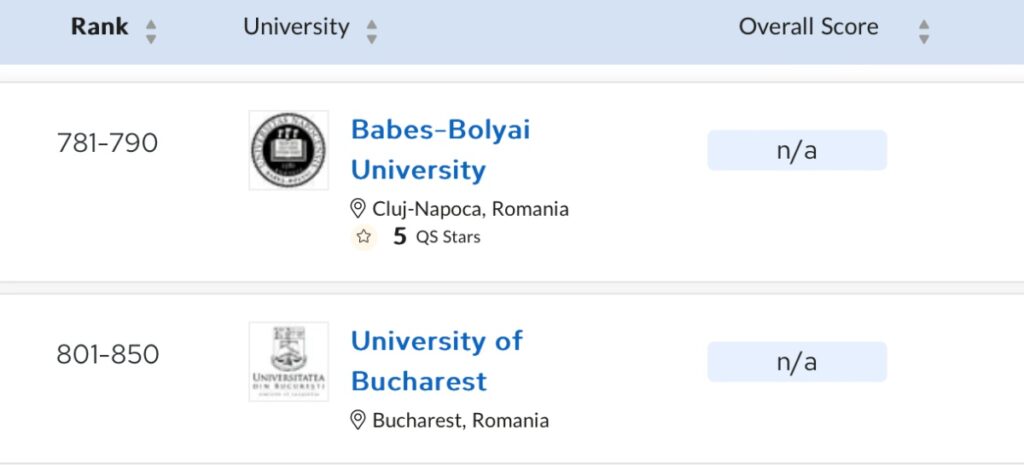Click the Rank column header

point(100,27)
